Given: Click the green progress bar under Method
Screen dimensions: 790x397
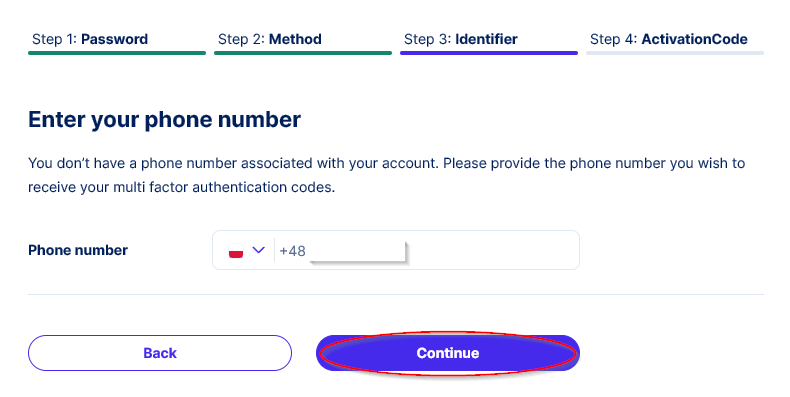Looking at the screenshot, I should [x=303, y=53].
